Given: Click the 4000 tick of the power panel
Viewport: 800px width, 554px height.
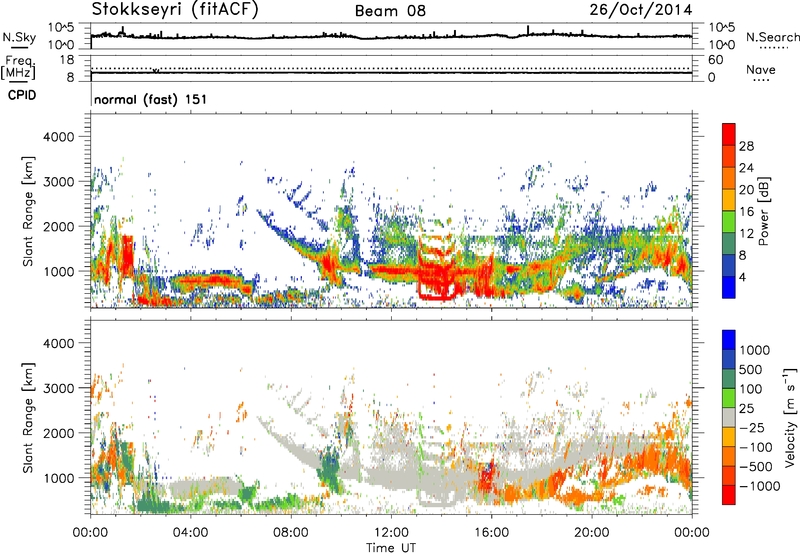Looking at the screenshot, I should (x=59, y=137).
